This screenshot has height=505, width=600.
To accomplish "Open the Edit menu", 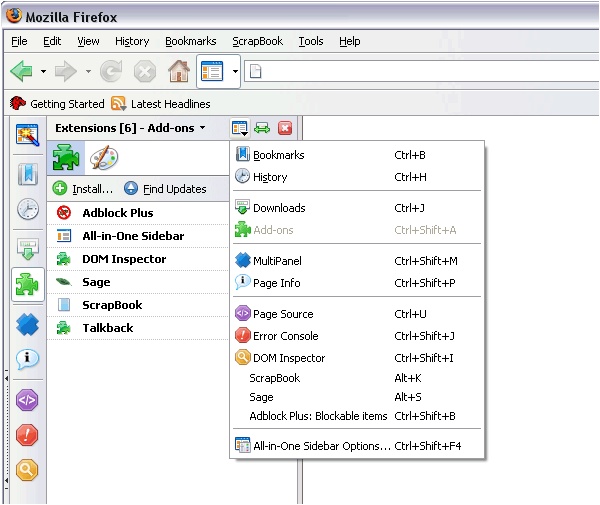I will pos(52,41).
